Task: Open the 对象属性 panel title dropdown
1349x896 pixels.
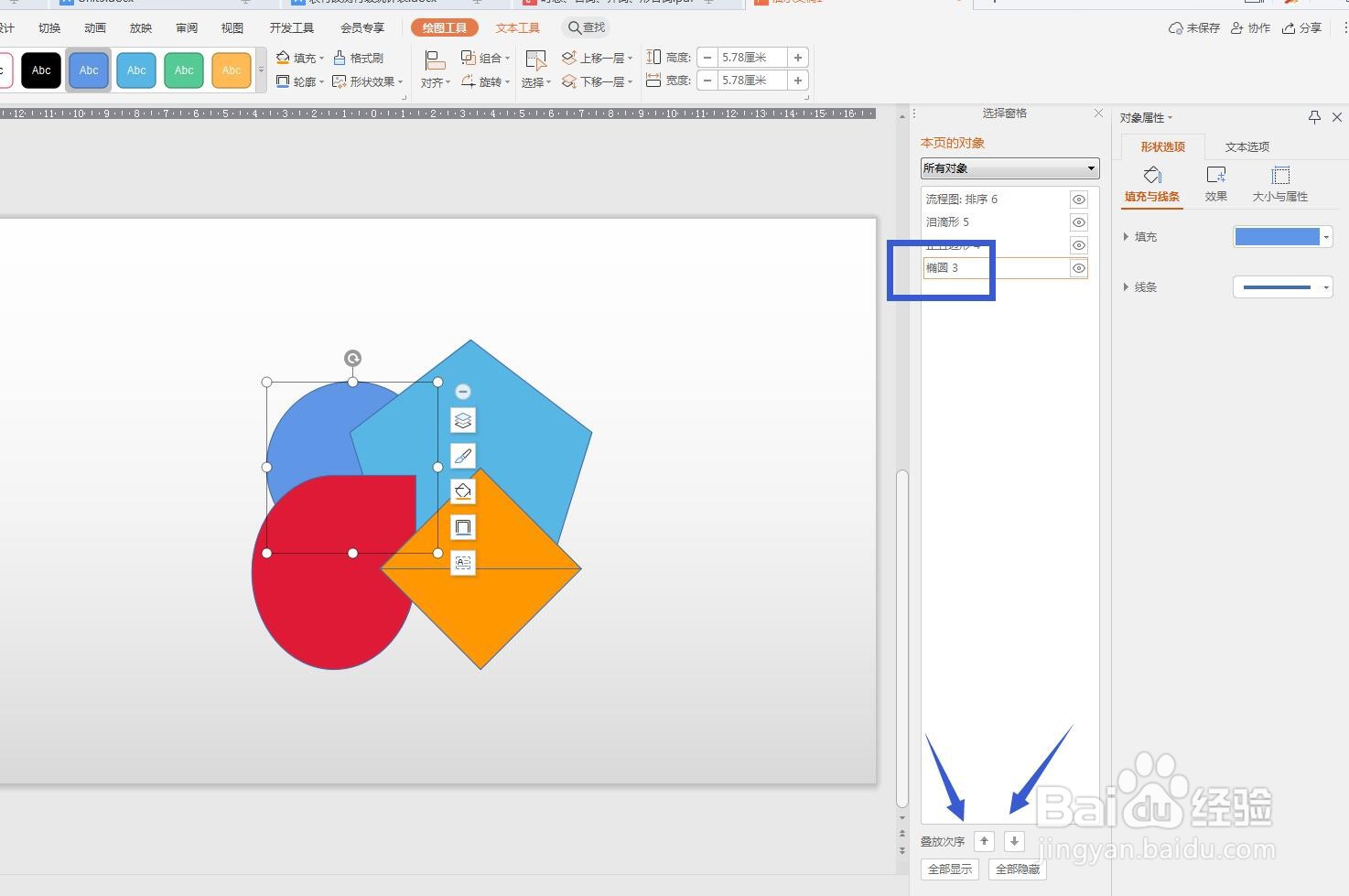Action: click(1146, 118)
